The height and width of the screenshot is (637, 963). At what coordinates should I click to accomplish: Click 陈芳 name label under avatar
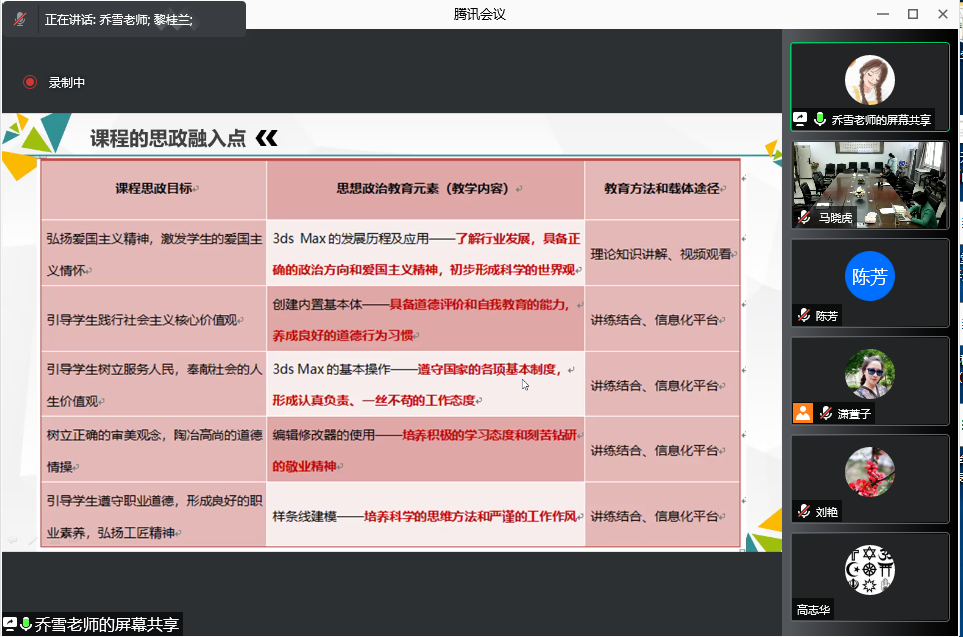(827, 316)
